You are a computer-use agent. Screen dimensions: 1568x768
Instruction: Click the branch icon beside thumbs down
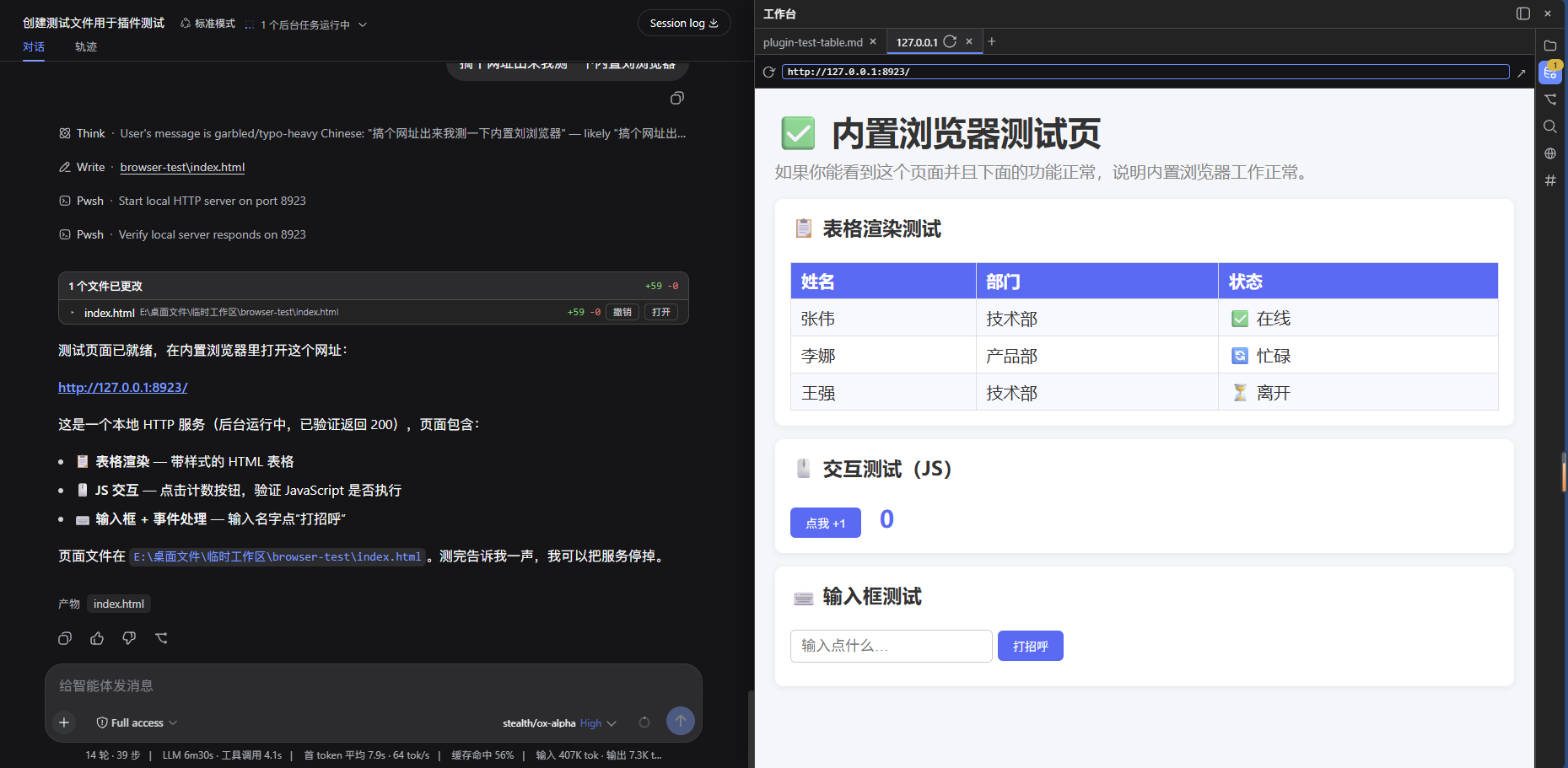point(161,638)
